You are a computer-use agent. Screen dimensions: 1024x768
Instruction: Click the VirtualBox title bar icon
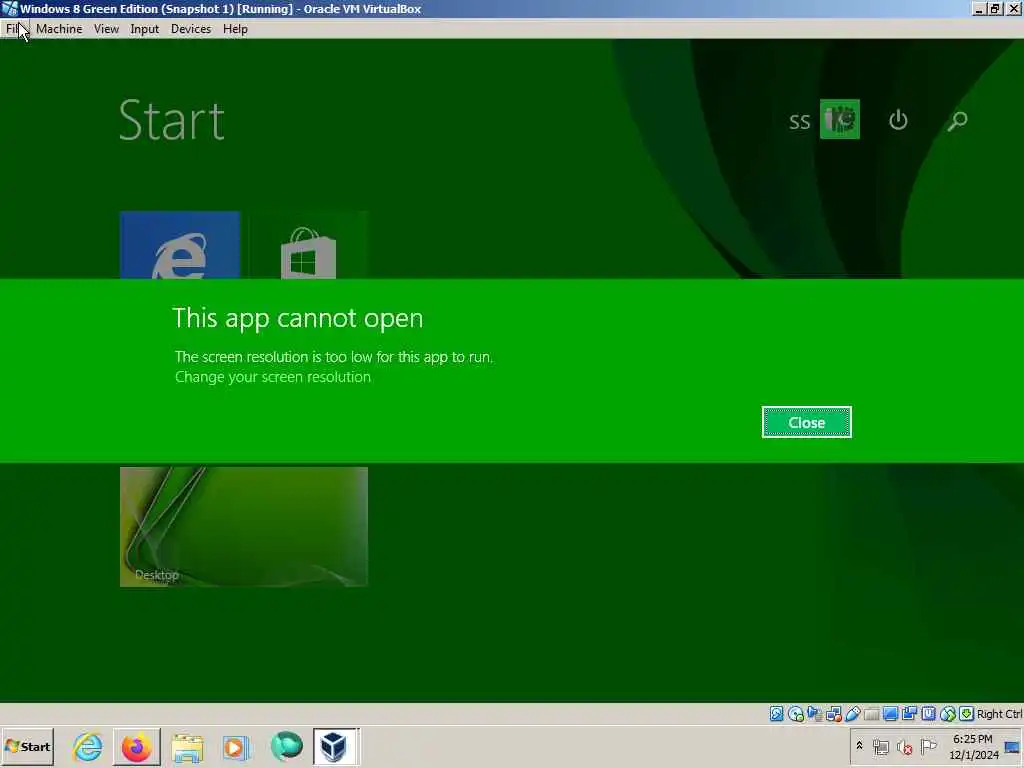click(9, 8)
